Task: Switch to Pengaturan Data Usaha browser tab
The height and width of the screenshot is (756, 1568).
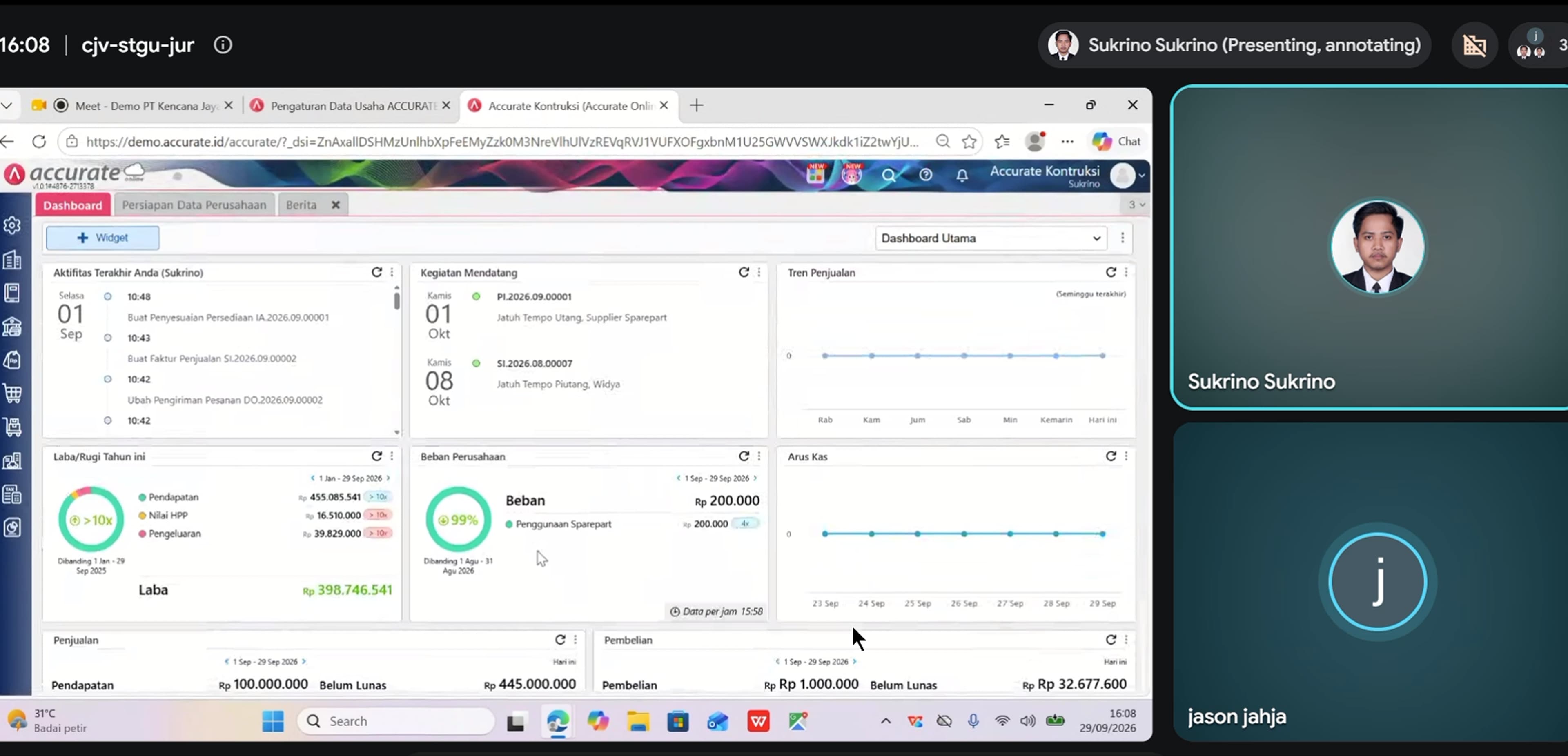Action: 353,105
